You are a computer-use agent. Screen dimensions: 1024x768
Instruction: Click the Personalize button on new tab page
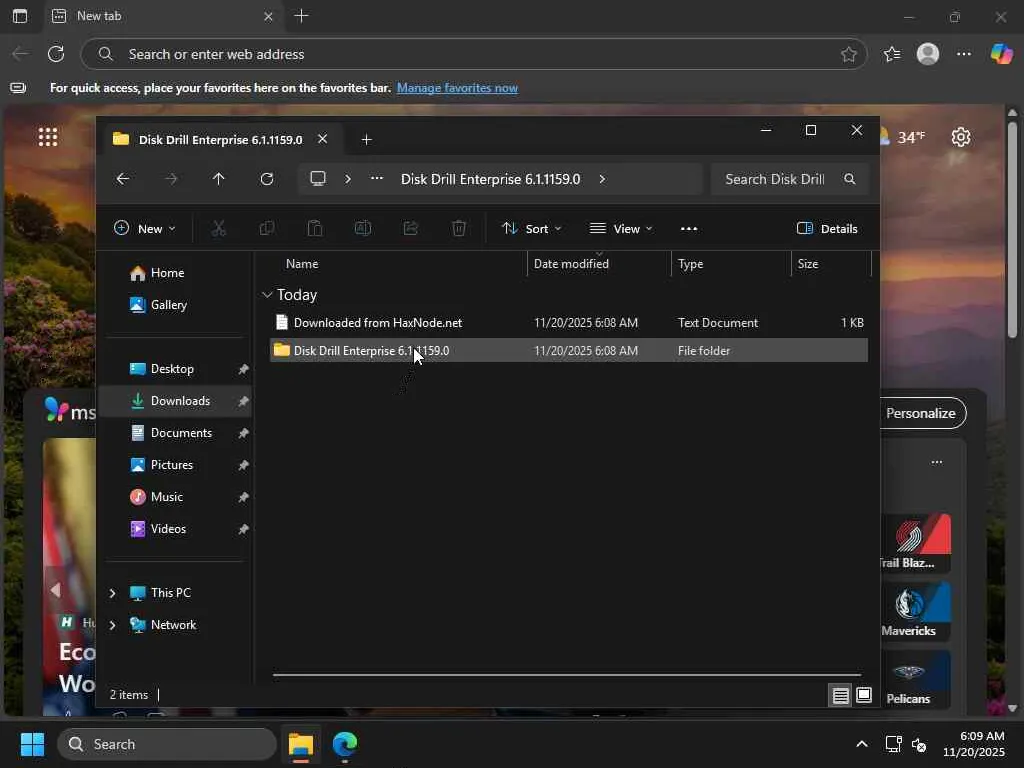coord(920,413)
